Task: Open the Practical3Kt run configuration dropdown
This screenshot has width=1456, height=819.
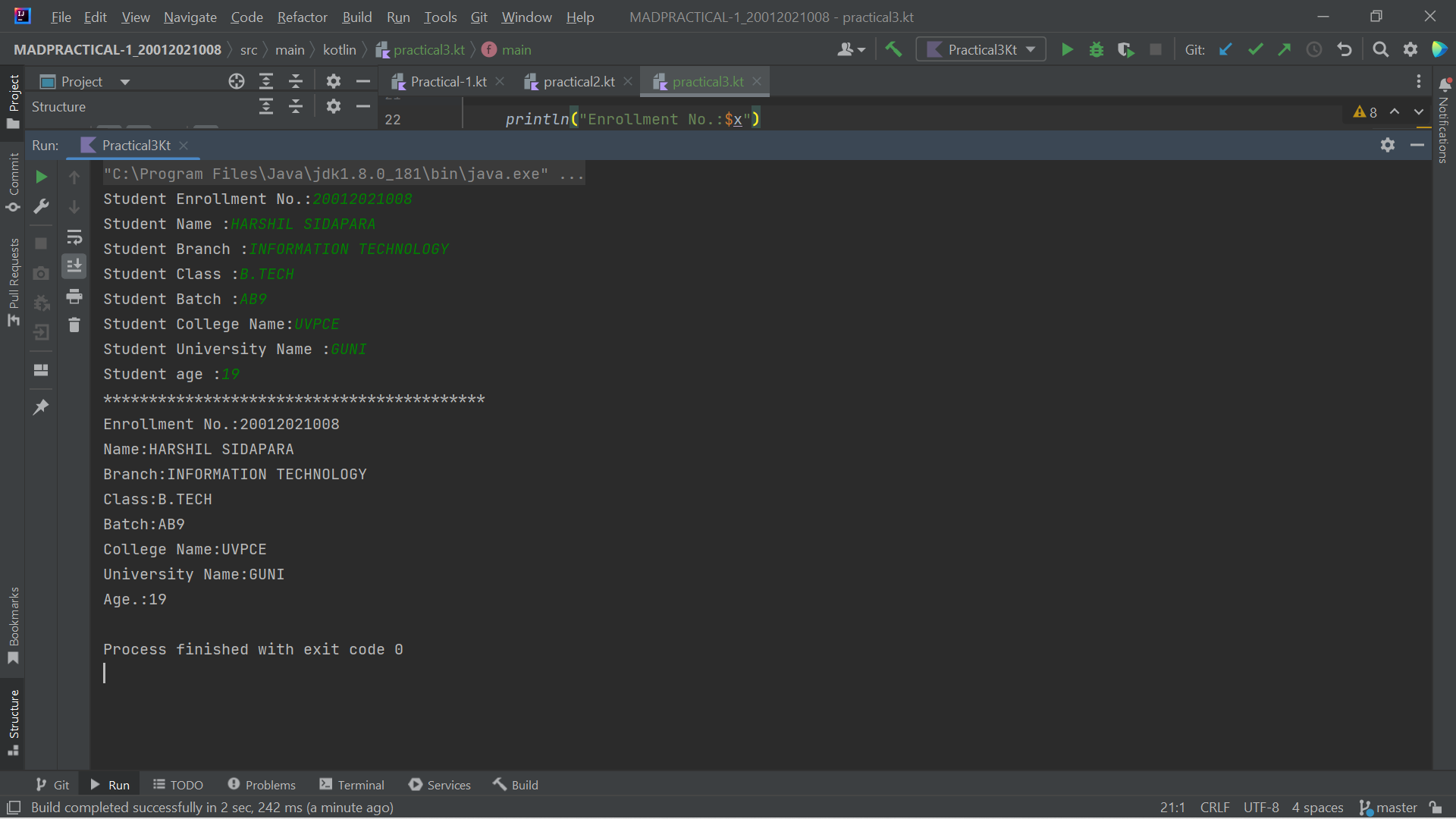Action: coord(981,50)
